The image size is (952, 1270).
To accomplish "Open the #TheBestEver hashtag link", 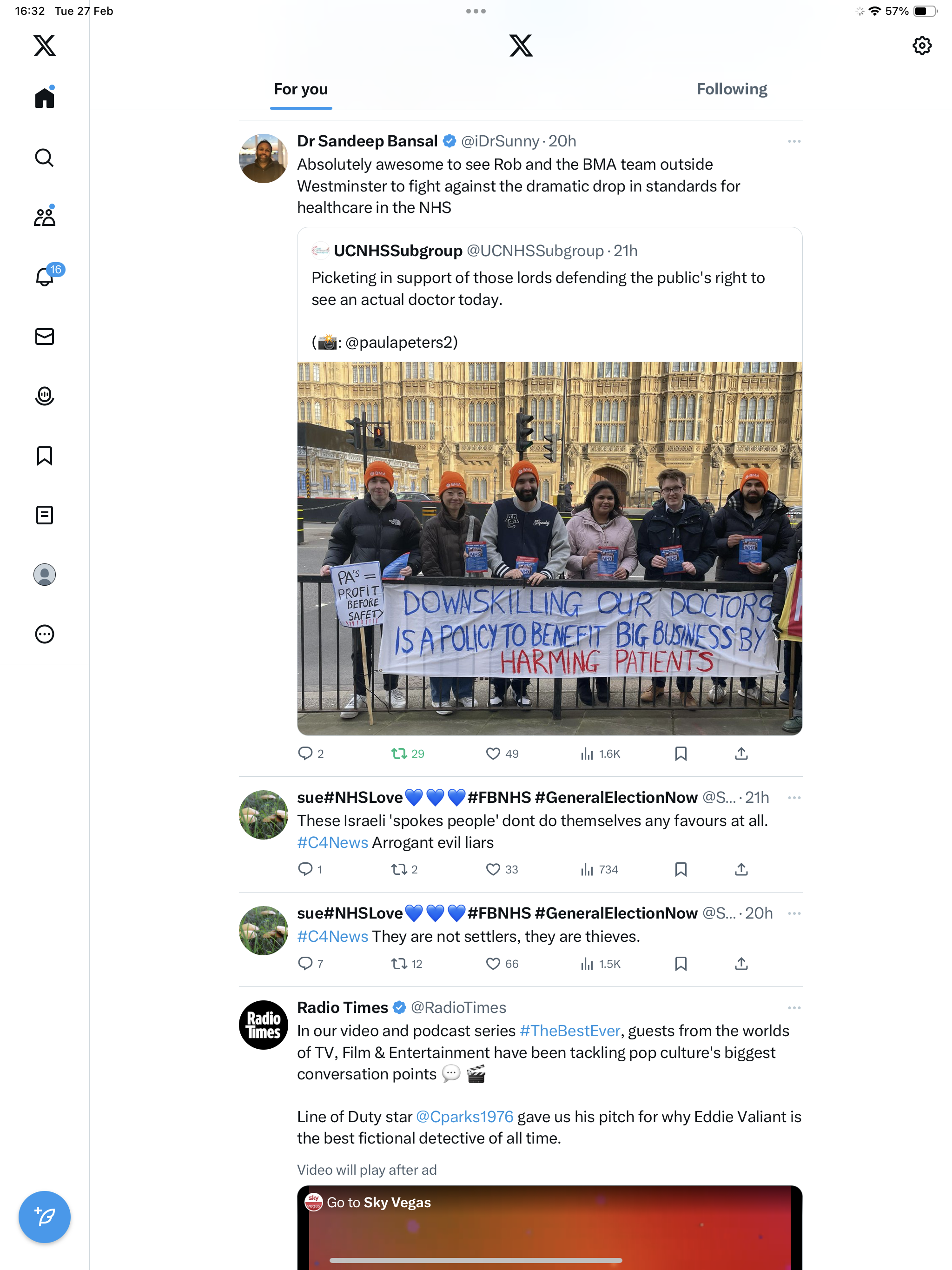I will [569, 1031].
